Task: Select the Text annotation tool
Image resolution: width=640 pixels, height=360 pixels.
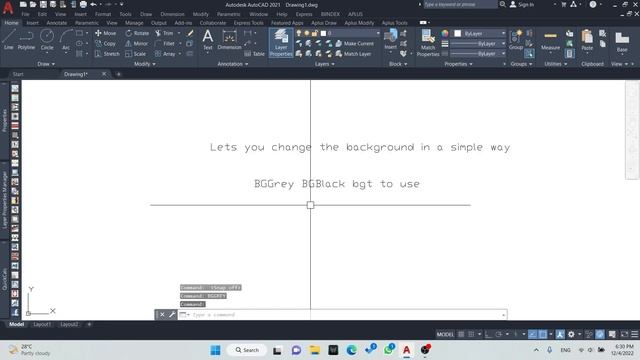Action: (x=208, y=40)
